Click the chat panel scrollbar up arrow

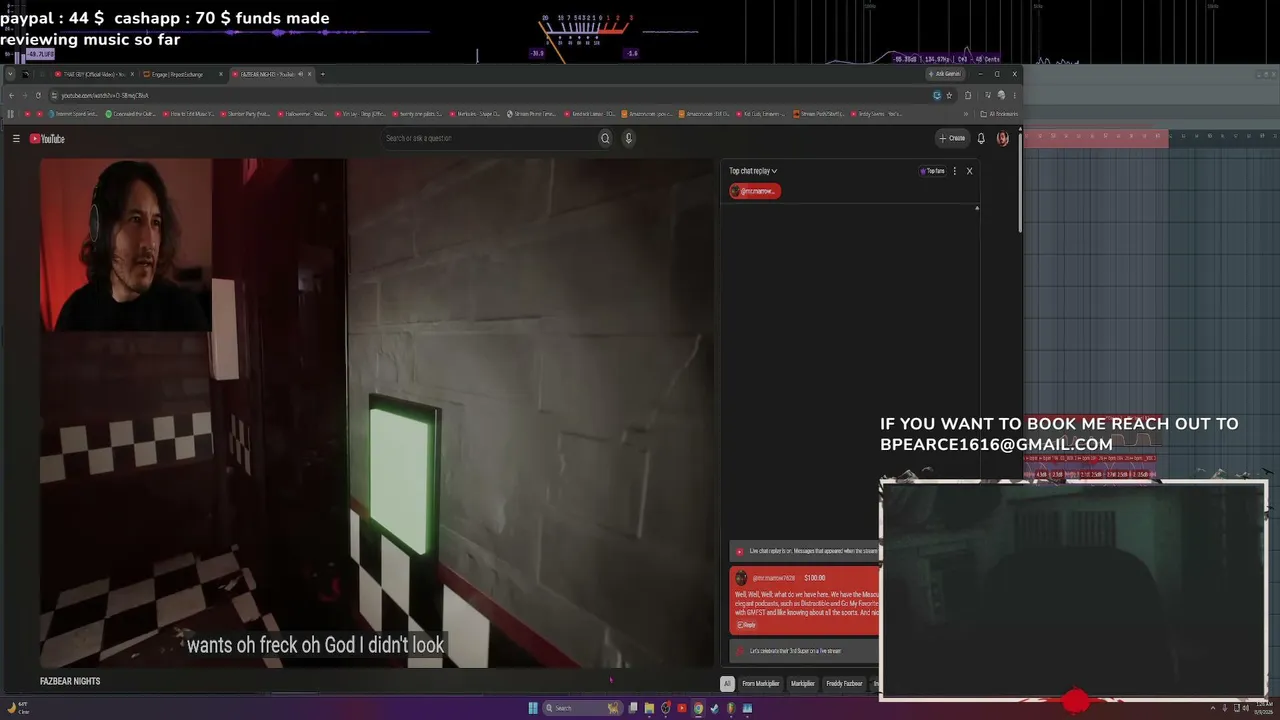point(977,208)
